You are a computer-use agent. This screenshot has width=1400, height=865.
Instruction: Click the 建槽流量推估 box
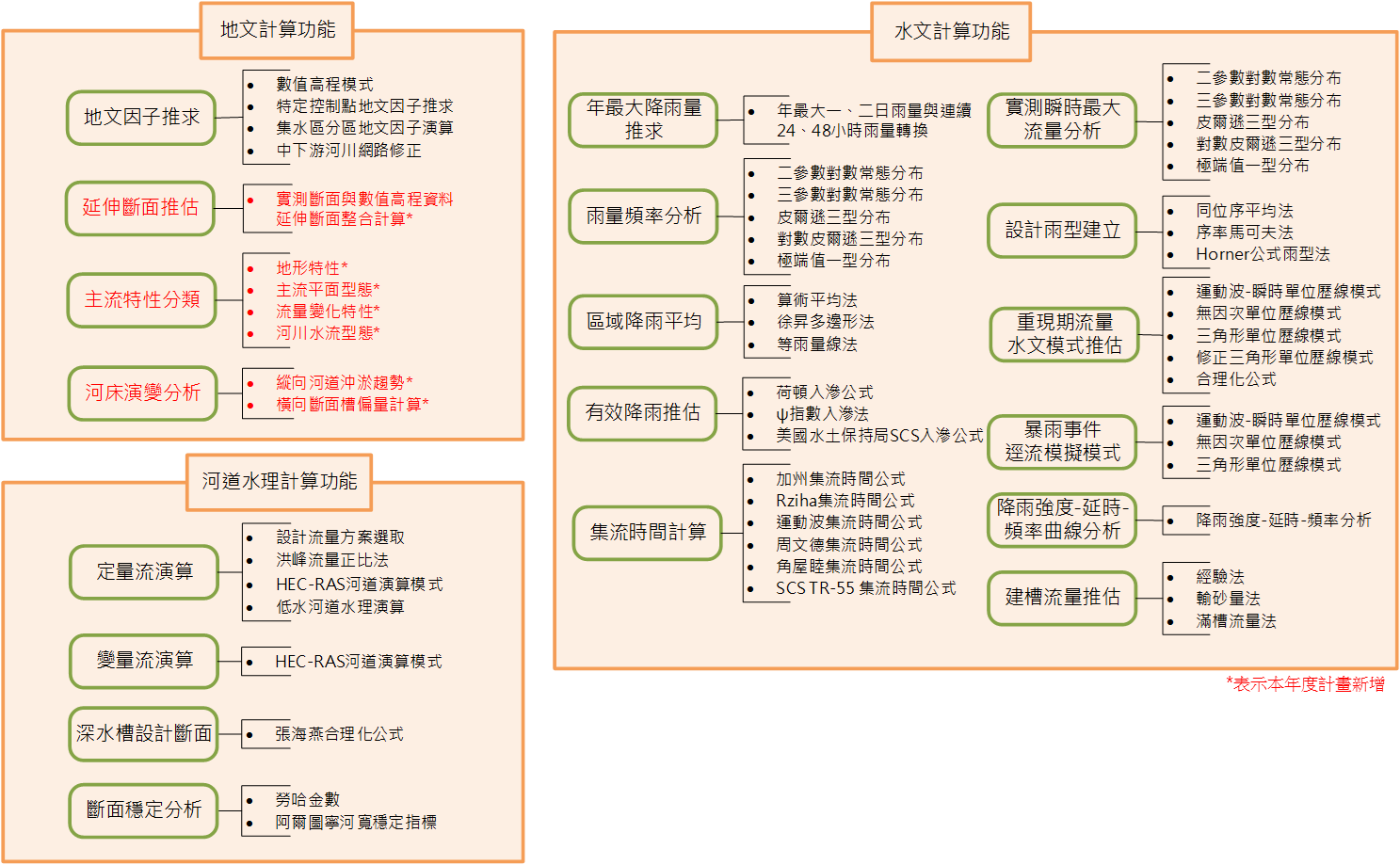click(x=1062, y=597)
